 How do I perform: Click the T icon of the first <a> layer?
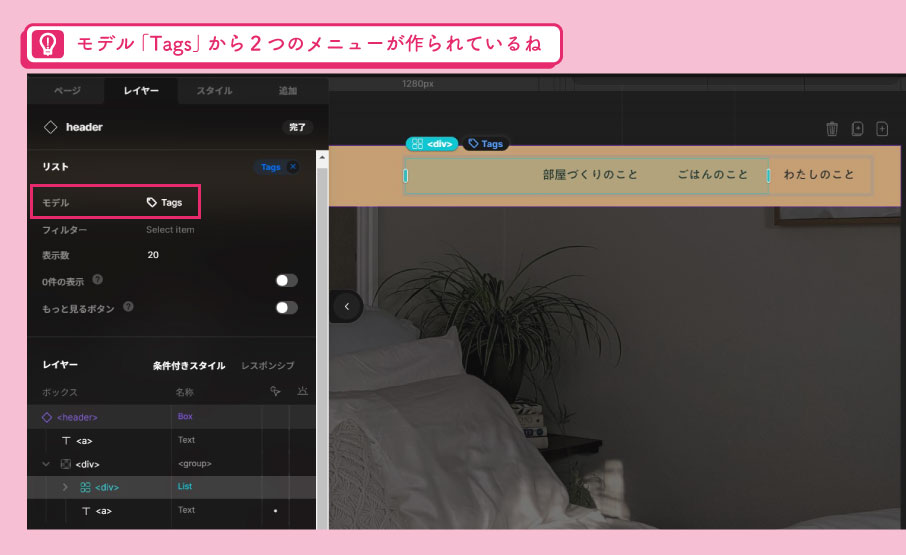(66, 441)
